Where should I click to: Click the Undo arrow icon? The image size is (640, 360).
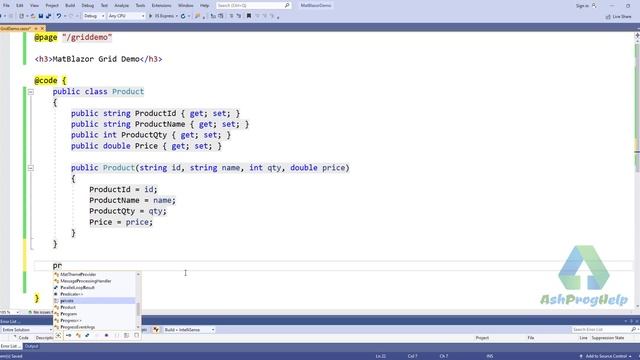coord(59,16)
